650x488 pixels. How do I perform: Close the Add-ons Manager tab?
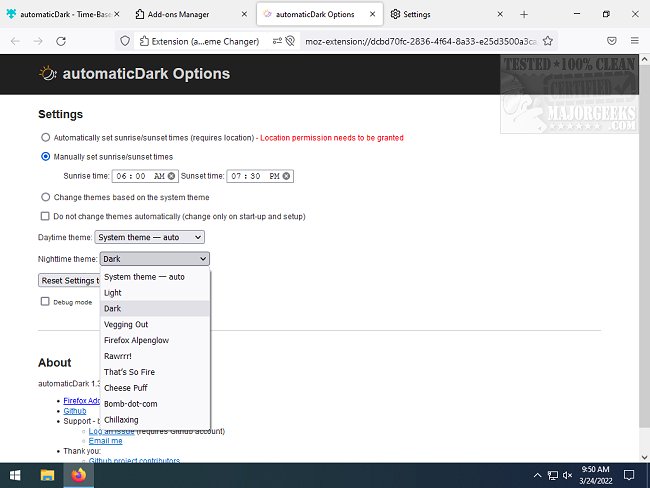tap(244, 14)
